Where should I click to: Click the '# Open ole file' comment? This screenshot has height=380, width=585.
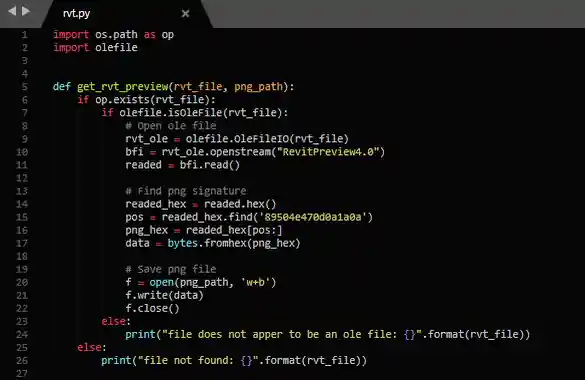point(171,126)
